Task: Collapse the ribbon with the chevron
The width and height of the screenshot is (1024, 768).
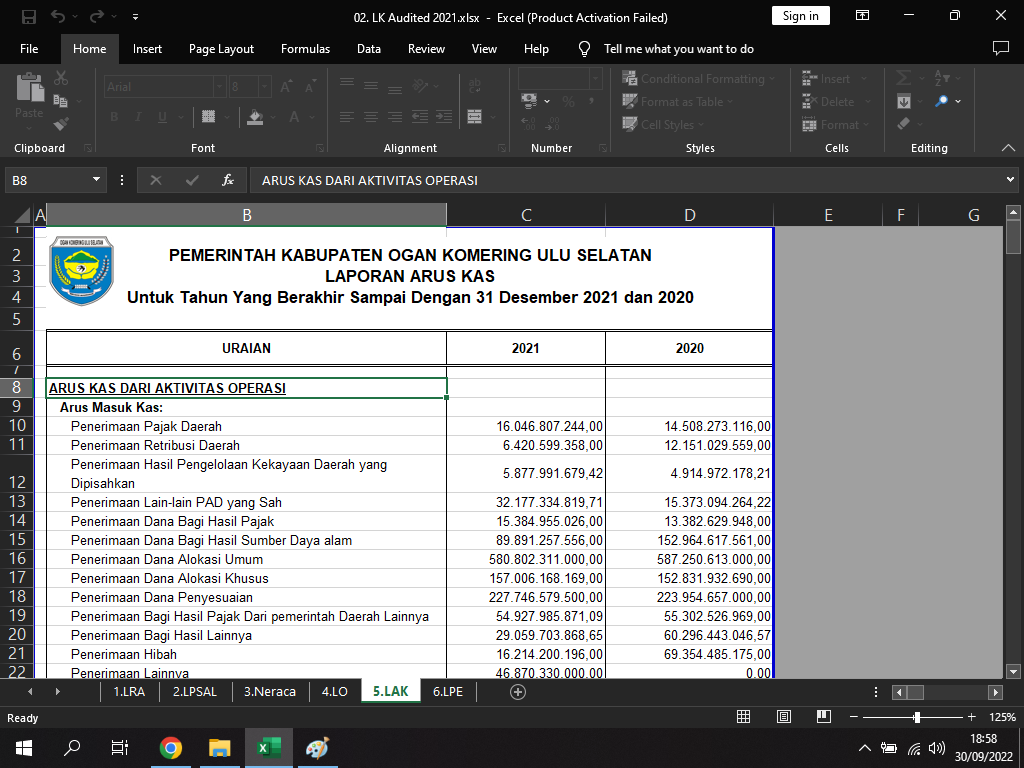Action: point(1008,148)
